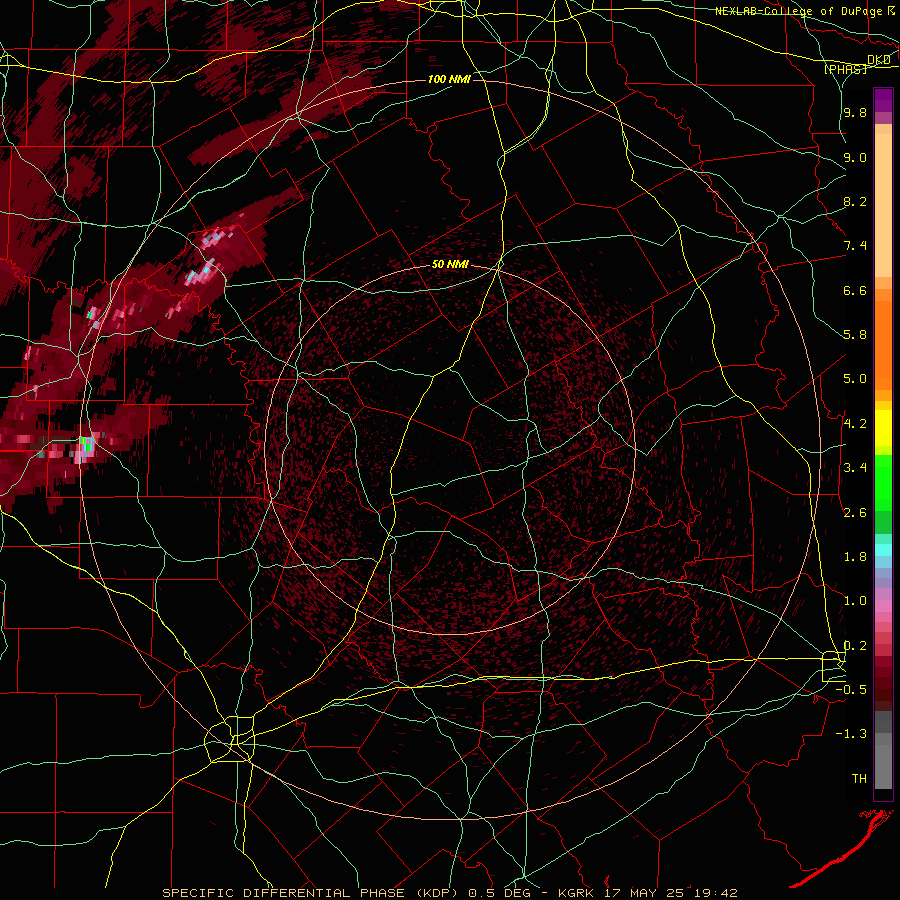Click the 9.0 value on the color scale
This screenshot has height=900, width=900.
coord(855,157)
